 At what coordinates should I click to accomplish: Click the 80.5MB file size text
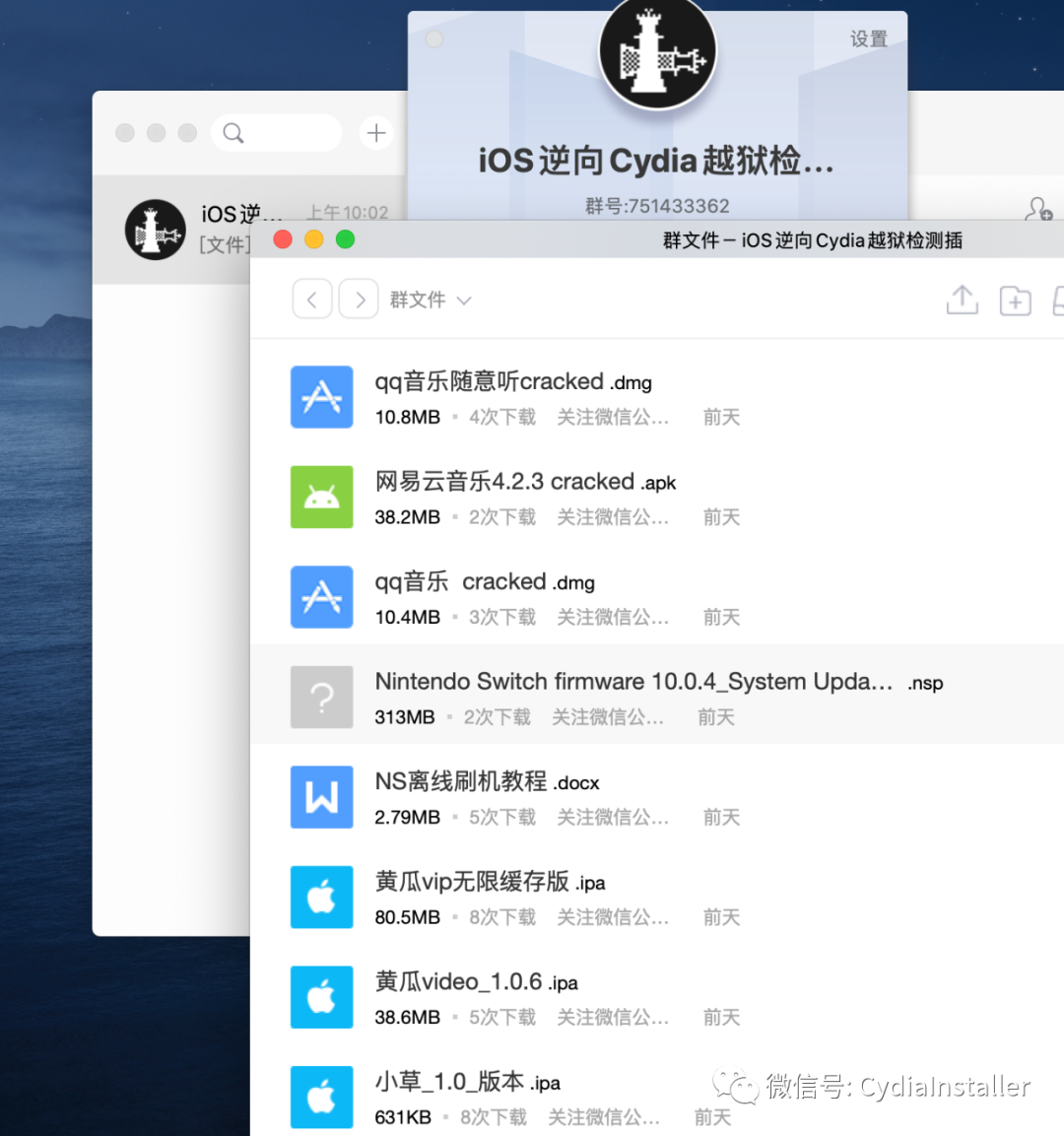pos(407,917)
